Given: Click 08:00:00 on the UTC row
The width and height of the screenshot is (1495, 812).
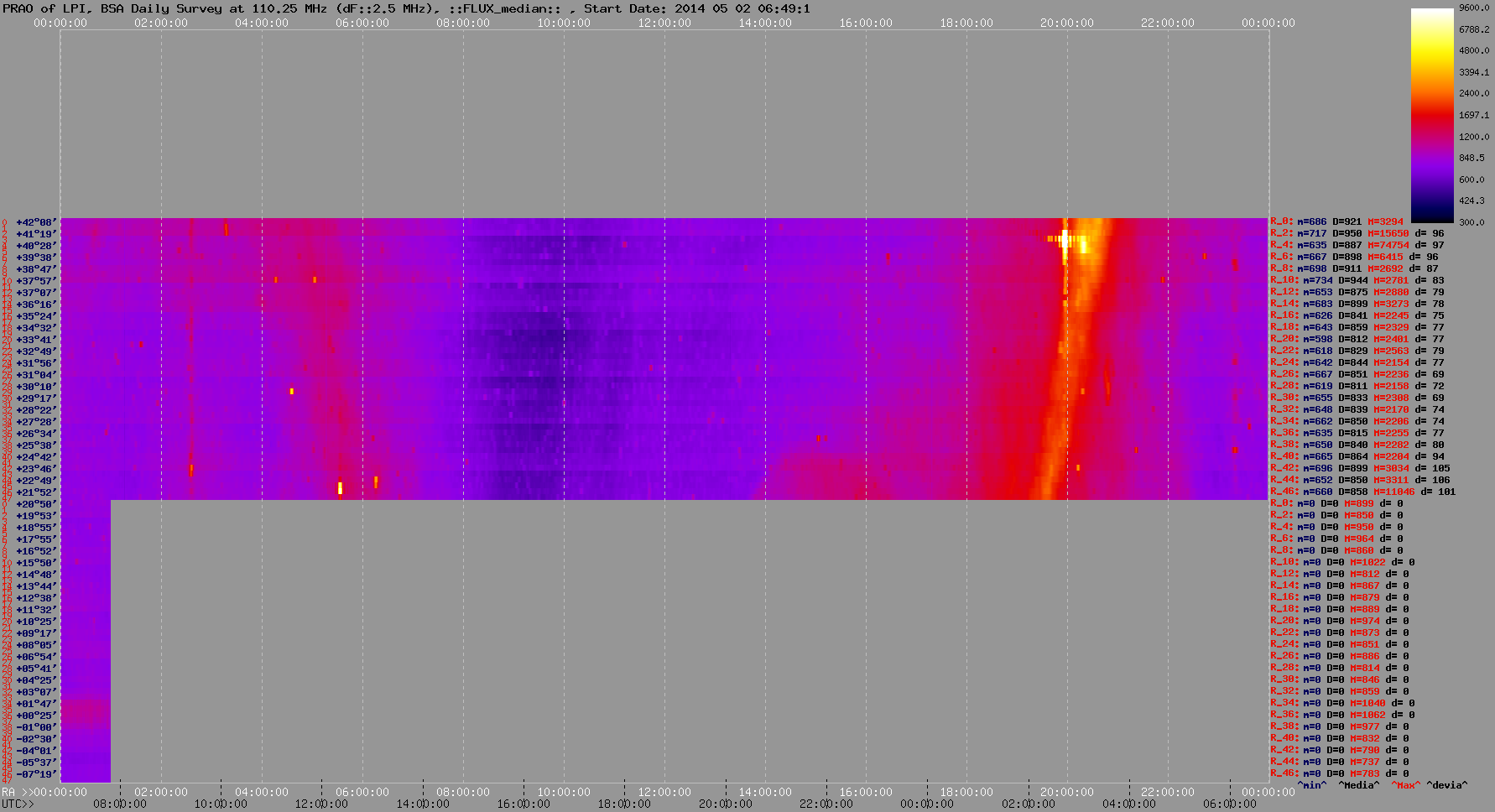Looking at the screenshot, I should (119, 804).
